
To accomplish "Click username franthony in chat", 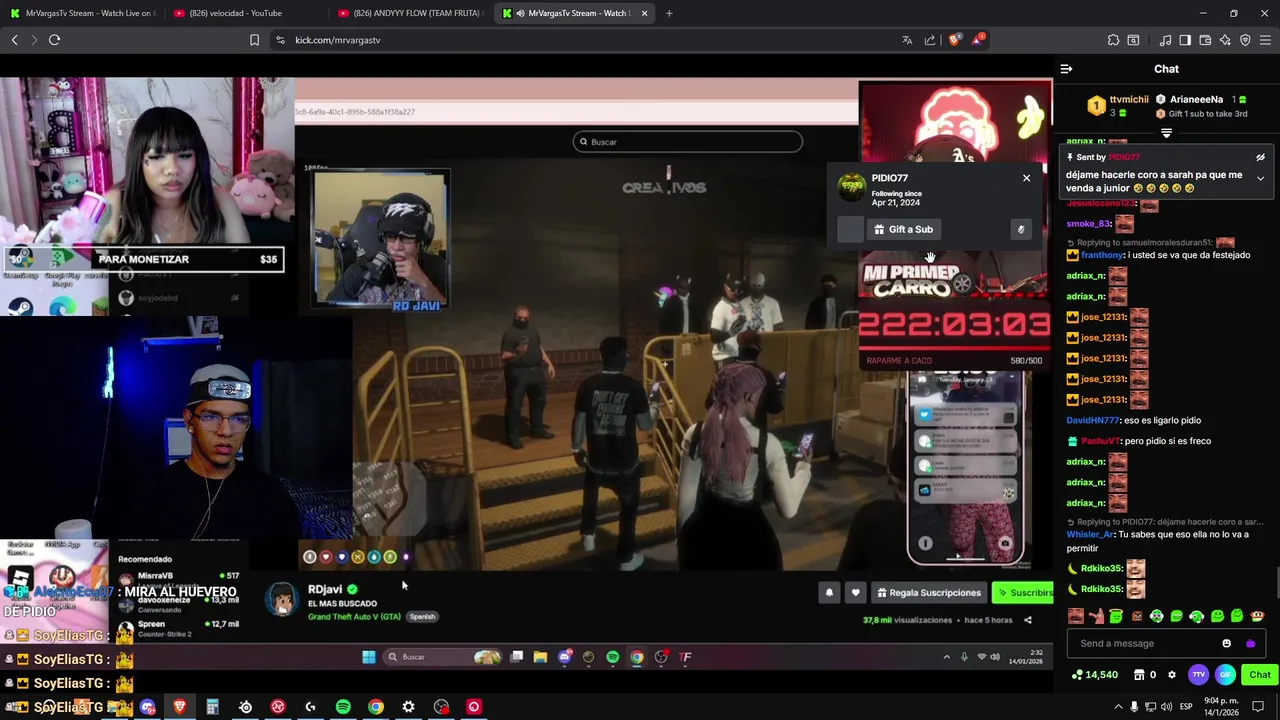I will 1102,255.
